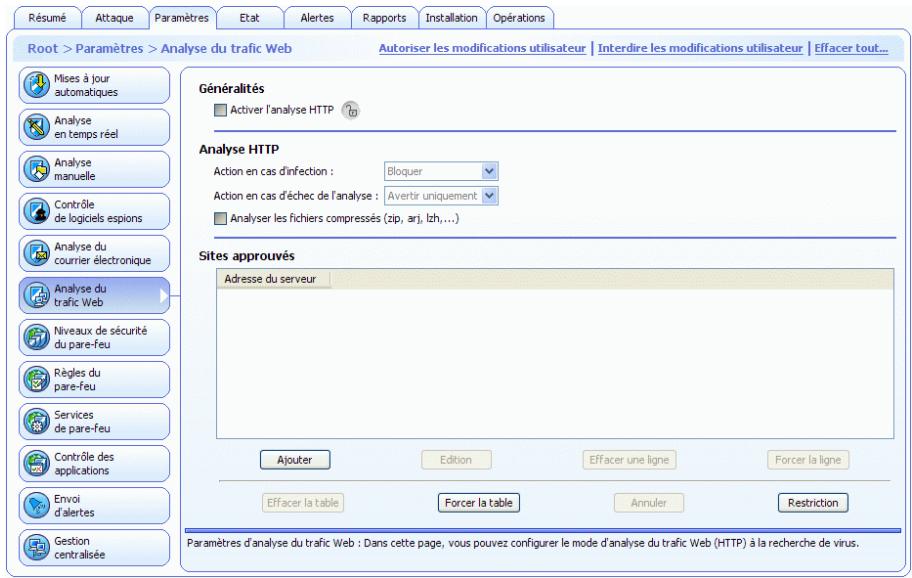Click the Contrôle de logiciels espions icon
The height and width of the screenshot is (578, 912).
pyautogui.click(x=37, y=211)
